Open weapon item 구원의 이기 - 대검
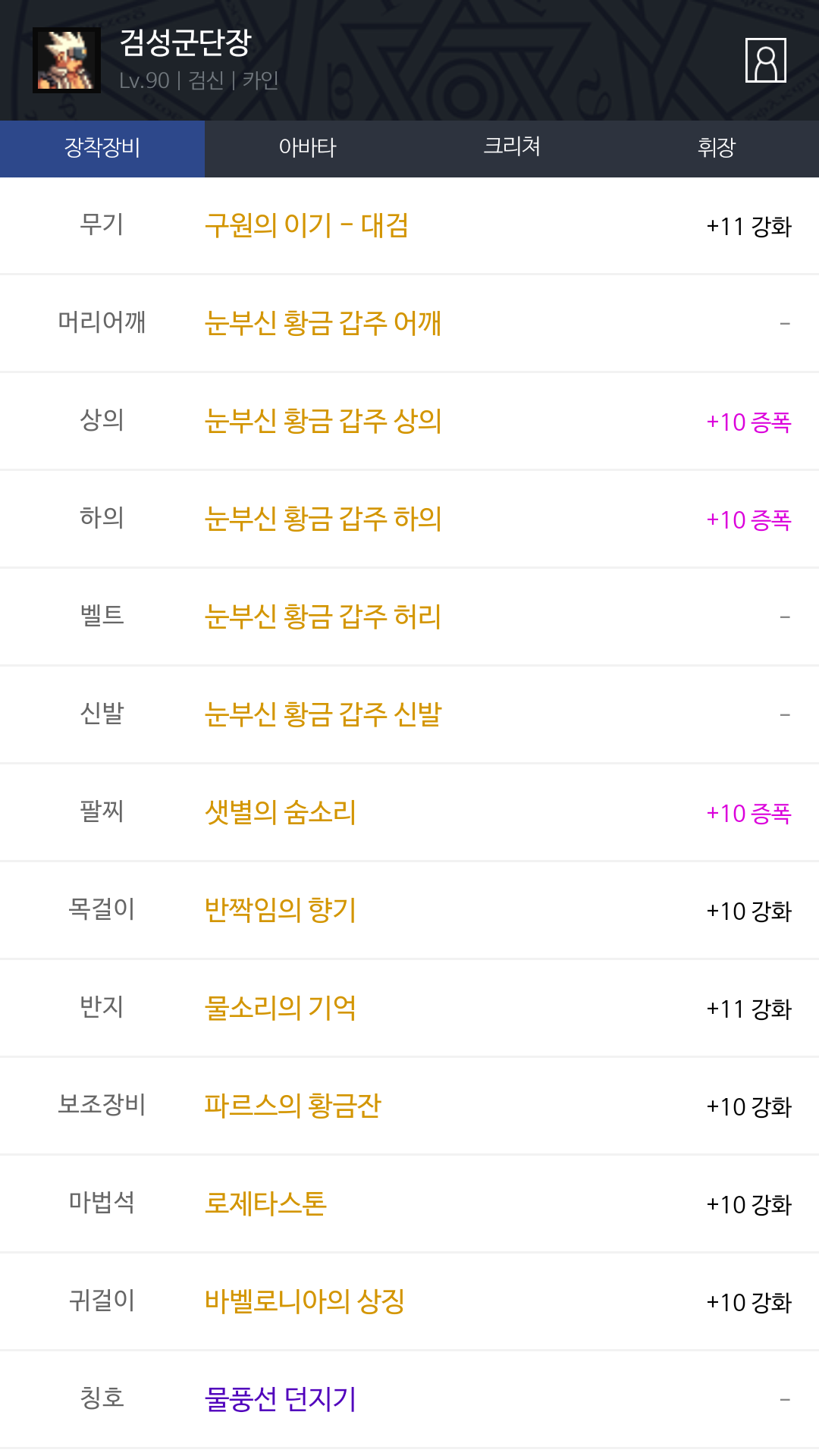 [x=306, y=226]
